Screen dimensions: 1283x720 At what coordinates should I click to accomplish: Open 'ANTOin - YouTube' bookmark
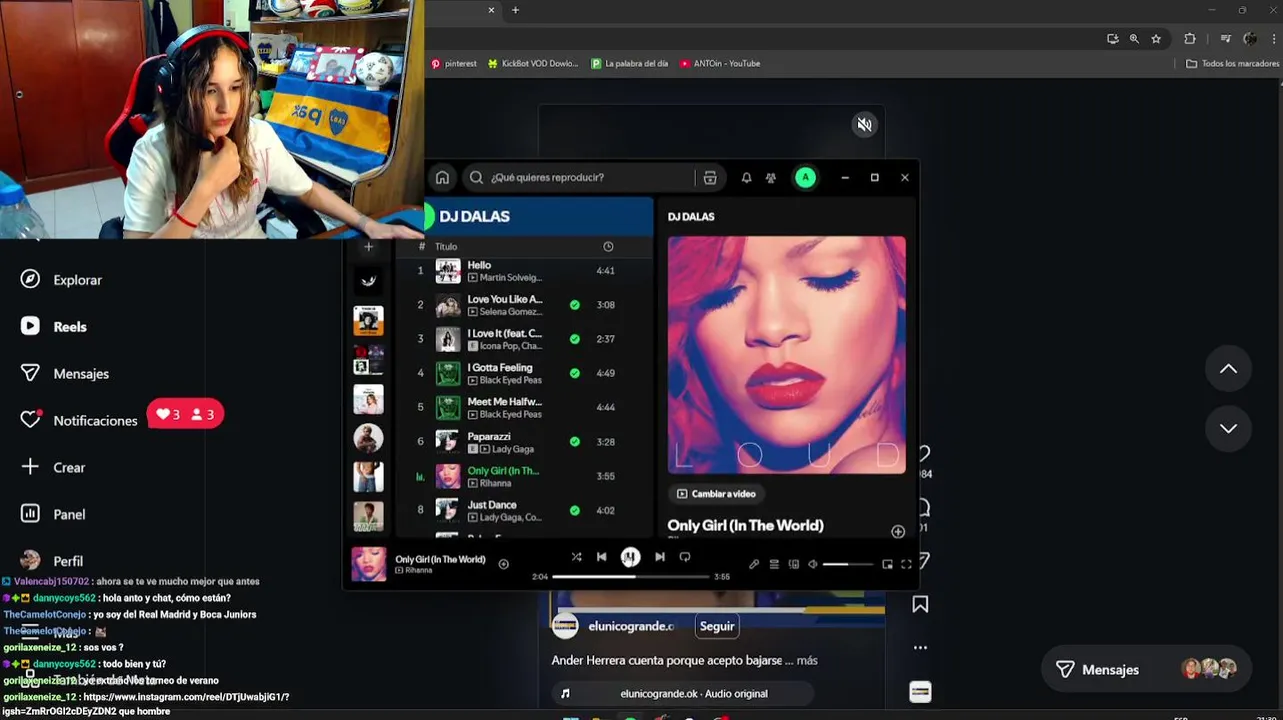720,63
